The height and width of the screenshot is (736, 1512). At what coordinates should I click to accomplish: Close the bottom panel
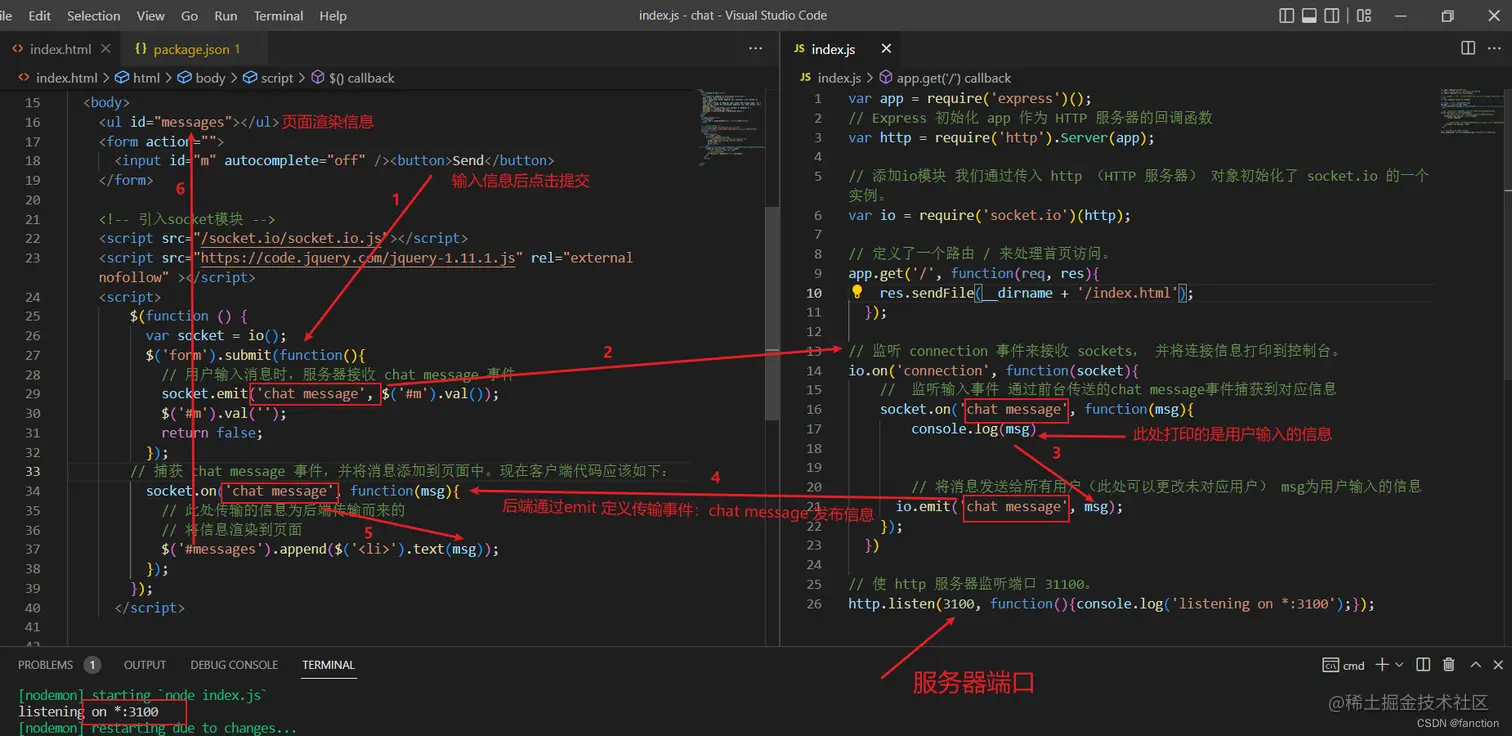pos(1497,665)
